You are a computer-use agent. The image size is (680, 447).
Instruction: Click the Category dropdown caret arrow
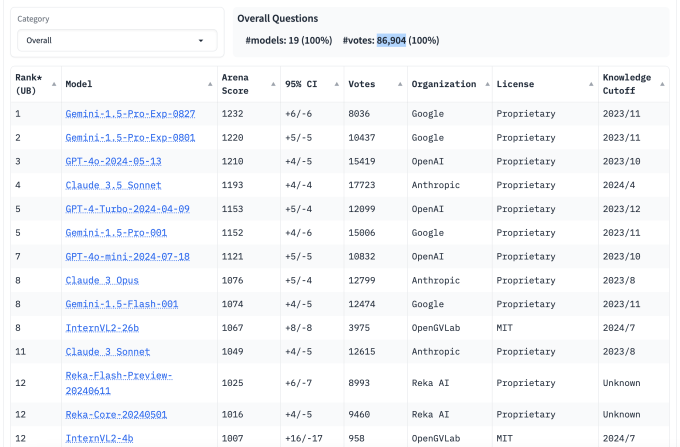tap(202, 40)
